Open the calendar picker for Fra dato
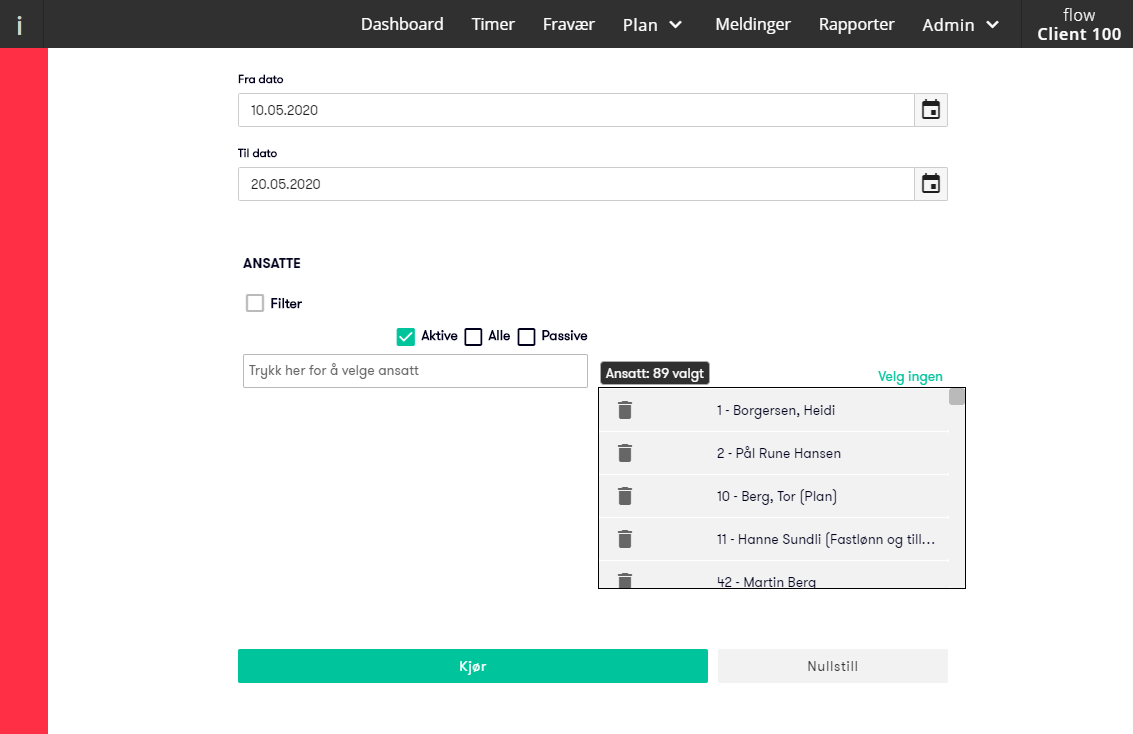1133x734 pixels. click(x=931, y=110)
